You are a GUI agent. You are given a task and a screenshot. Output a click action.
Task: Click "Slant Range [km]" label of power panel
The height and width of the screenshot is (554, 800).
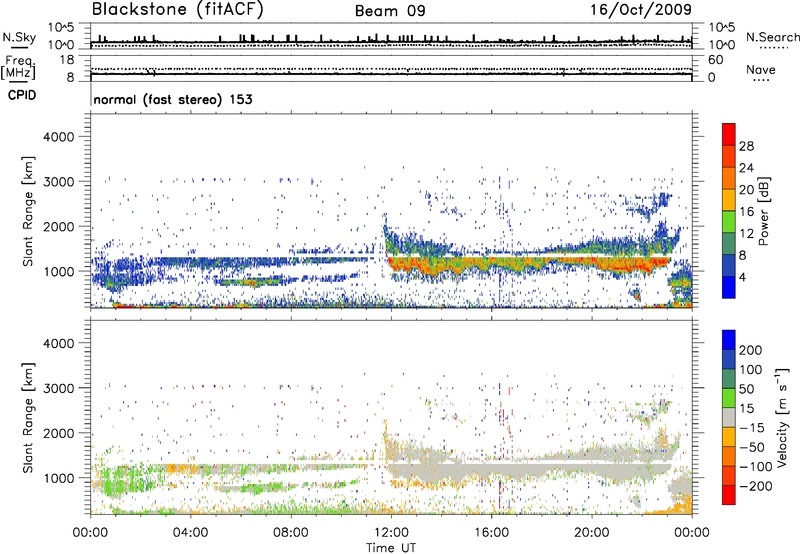[27, 211]
